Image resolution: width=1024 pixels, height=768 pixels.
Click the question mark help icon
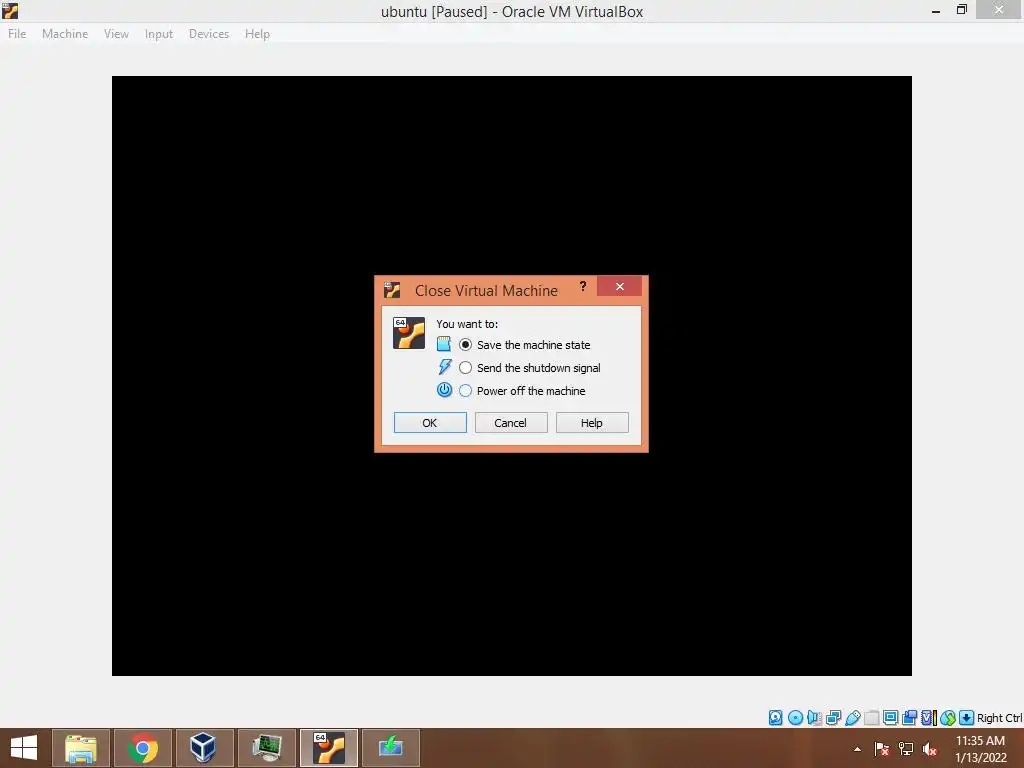(x=583, y=287)
